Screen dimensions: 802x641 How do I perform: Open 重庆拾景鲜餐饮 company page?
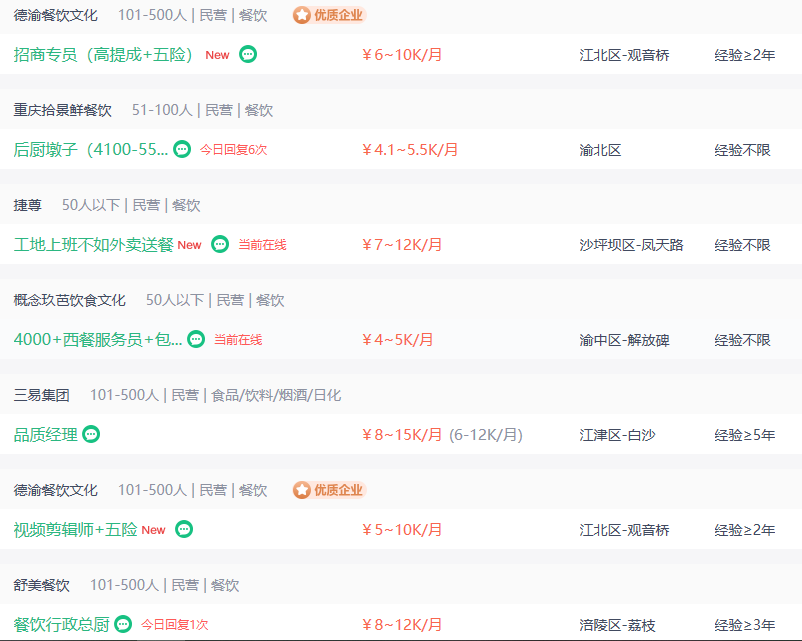tap(63, 110)
